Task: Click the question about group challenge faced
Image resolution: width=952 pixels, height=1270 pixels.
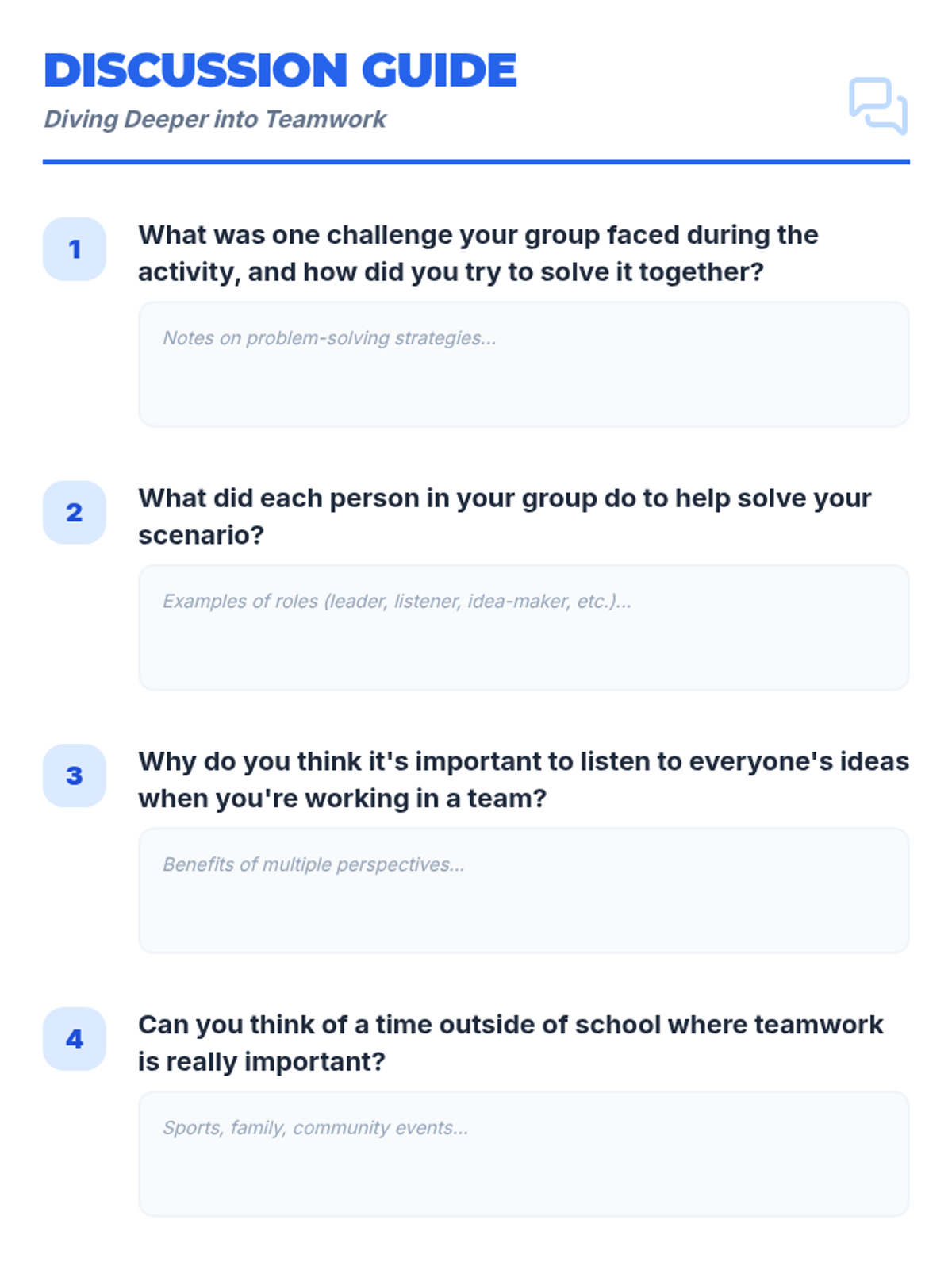Action: pyautogui.click(x=478, y=253)
